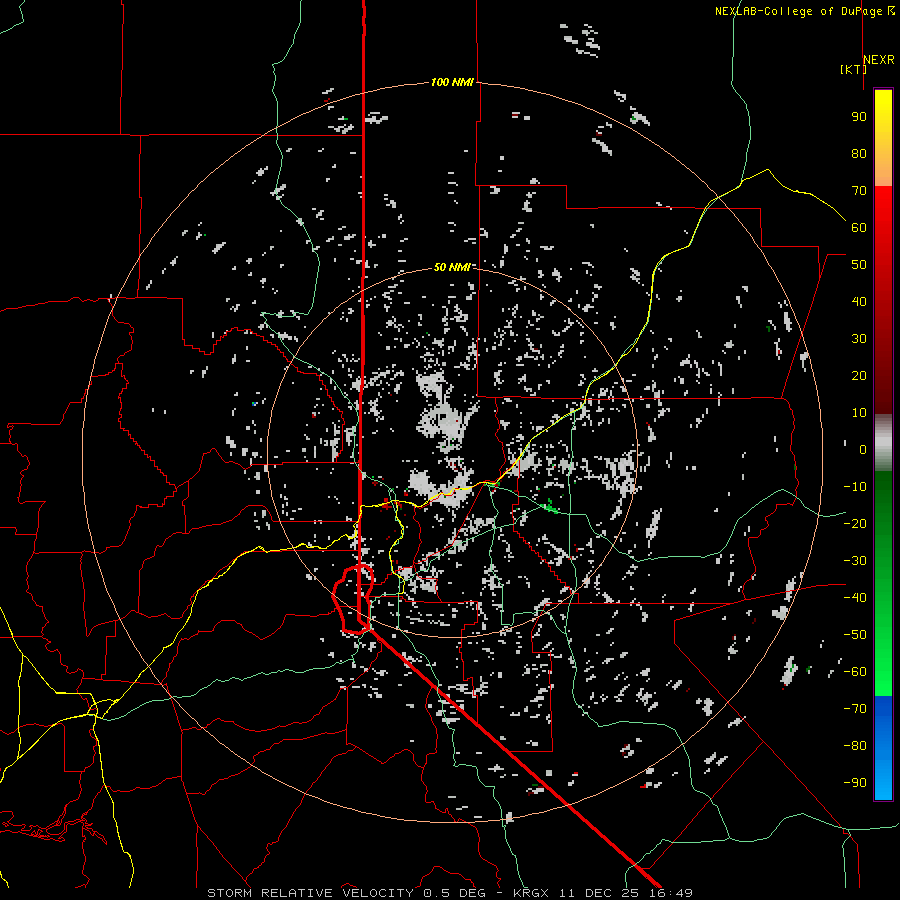Click the positive 30 scale value

859,339
